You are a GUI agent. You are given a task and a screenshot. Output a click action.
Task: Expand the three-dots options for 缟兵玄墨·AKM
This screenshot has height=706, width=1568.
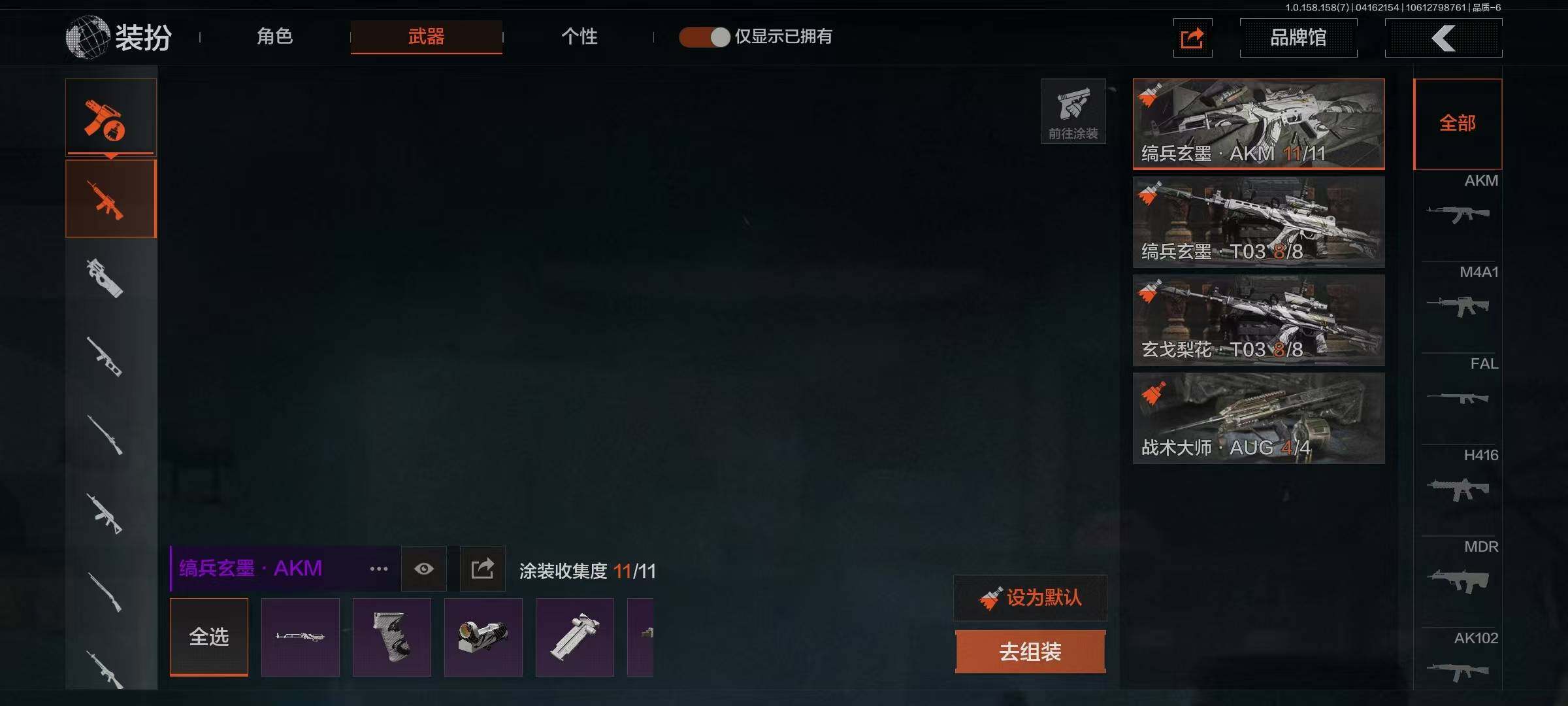(379, 569)
